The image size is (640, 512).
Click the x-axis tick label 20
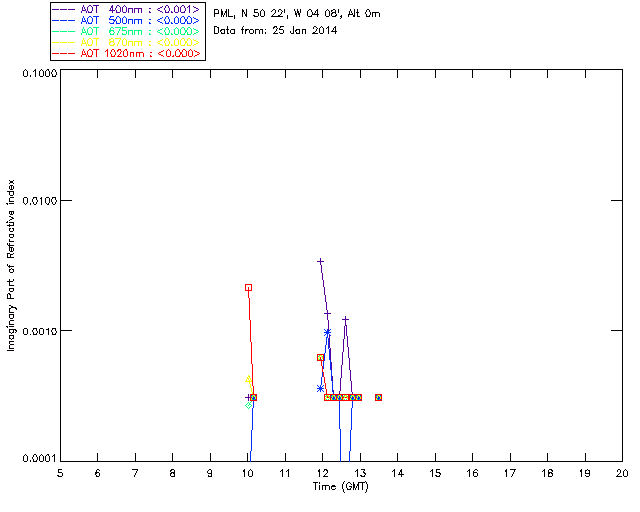(622, 473)
